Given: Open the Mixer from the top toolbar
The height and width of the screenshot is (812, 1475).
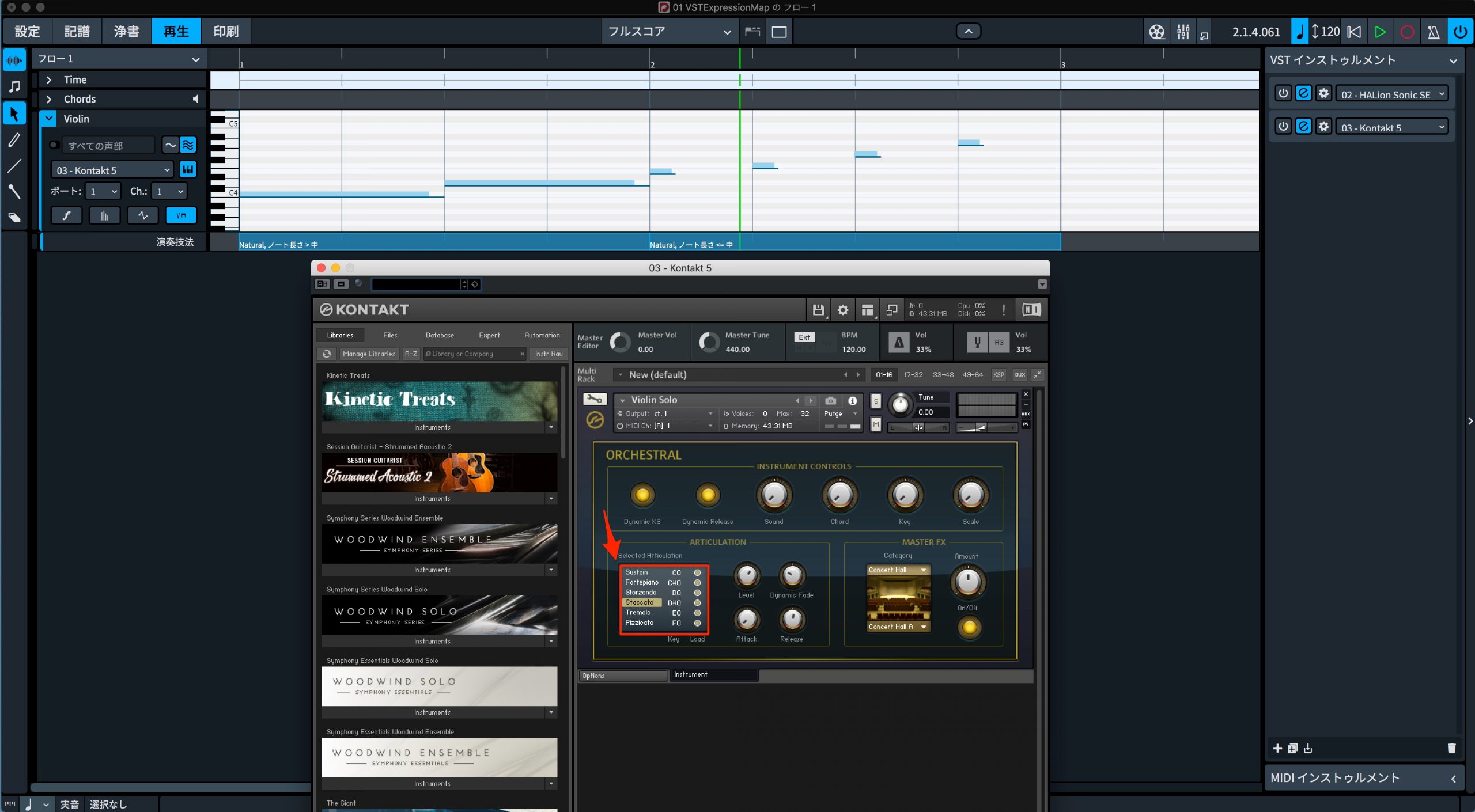Looking at the screenshot, I should click(1183, 32).
